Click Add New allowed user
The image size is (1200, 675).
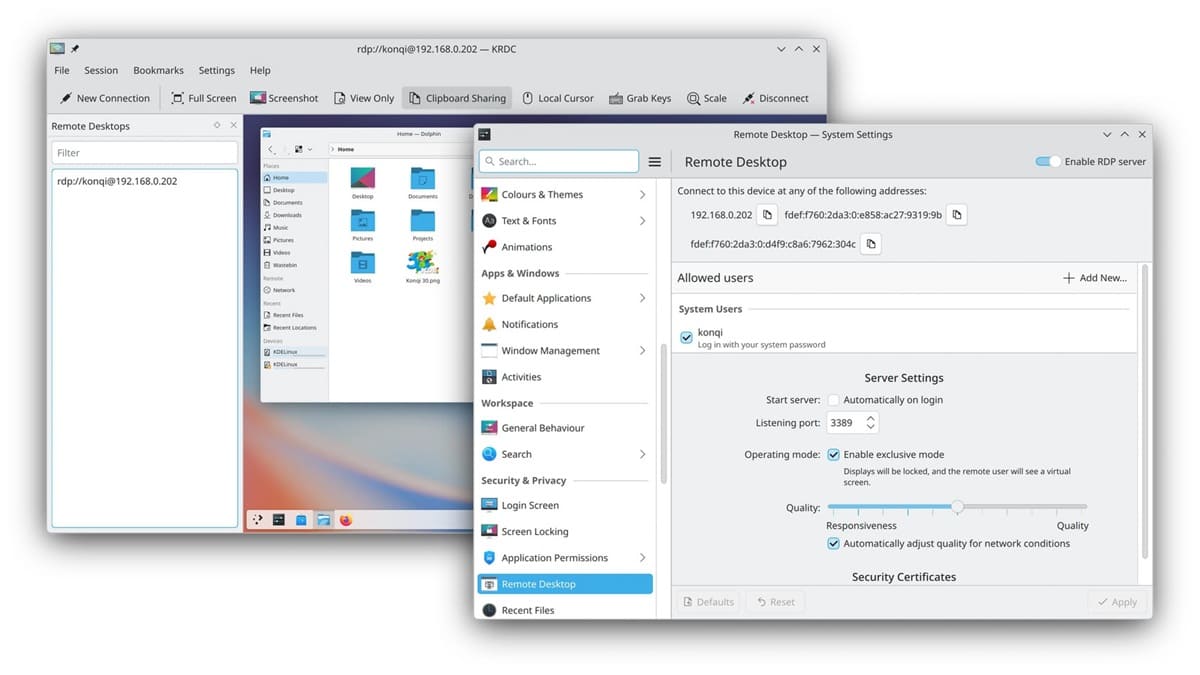click(x=1095, y=278)
